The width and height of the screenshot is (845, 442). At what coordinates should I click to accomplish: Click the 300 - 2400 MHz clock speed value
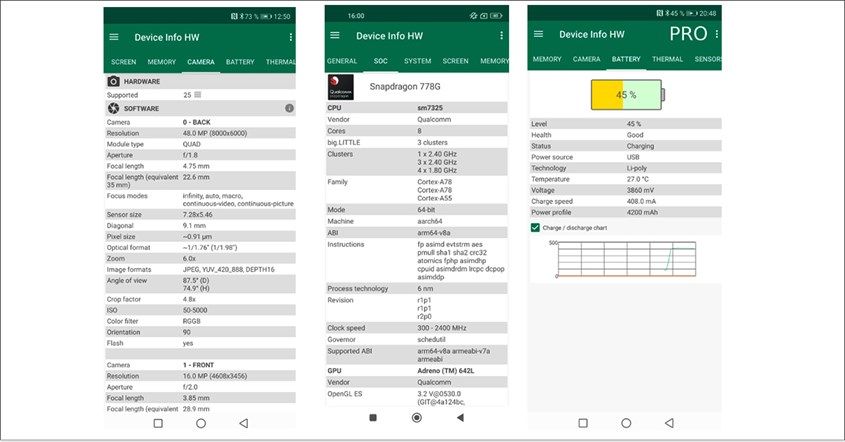(442, 328)
